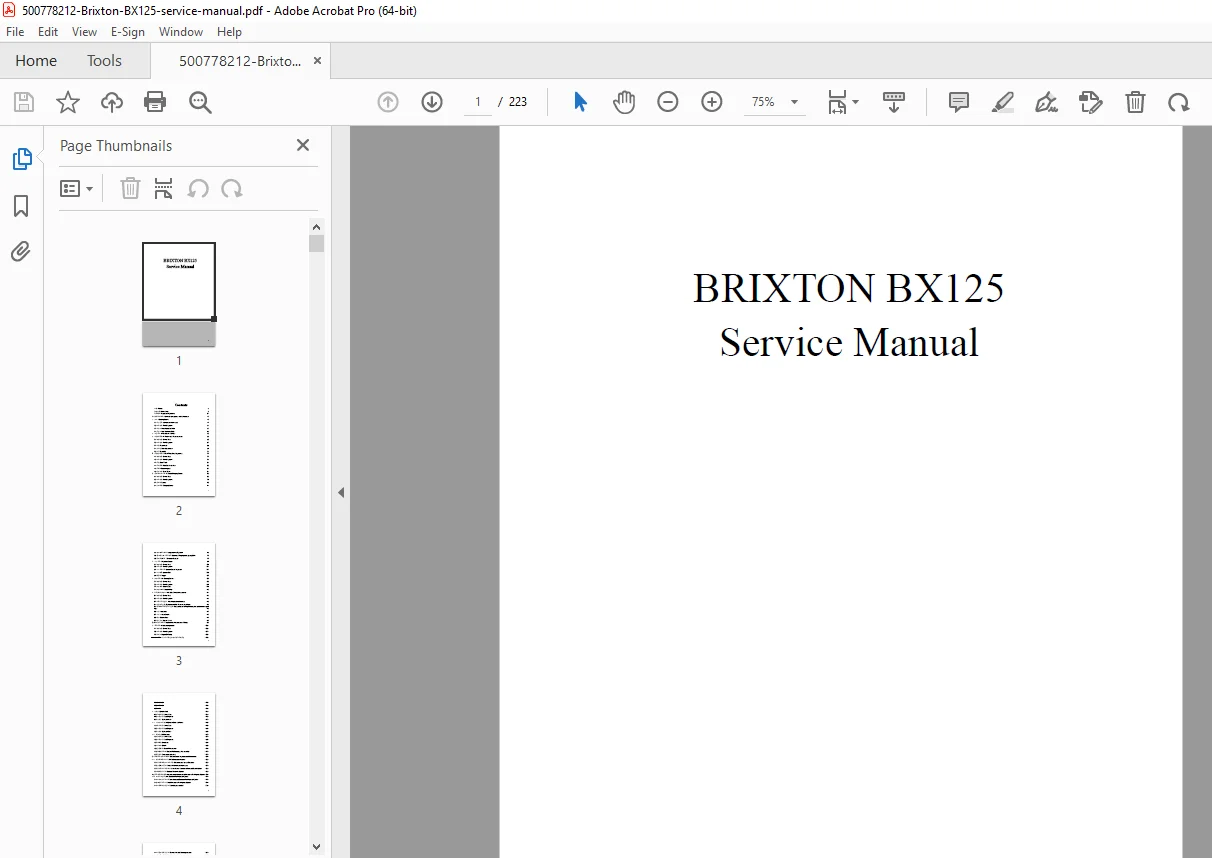
Task: Open the Sign document pen tool
Action: click(1047, 102)
